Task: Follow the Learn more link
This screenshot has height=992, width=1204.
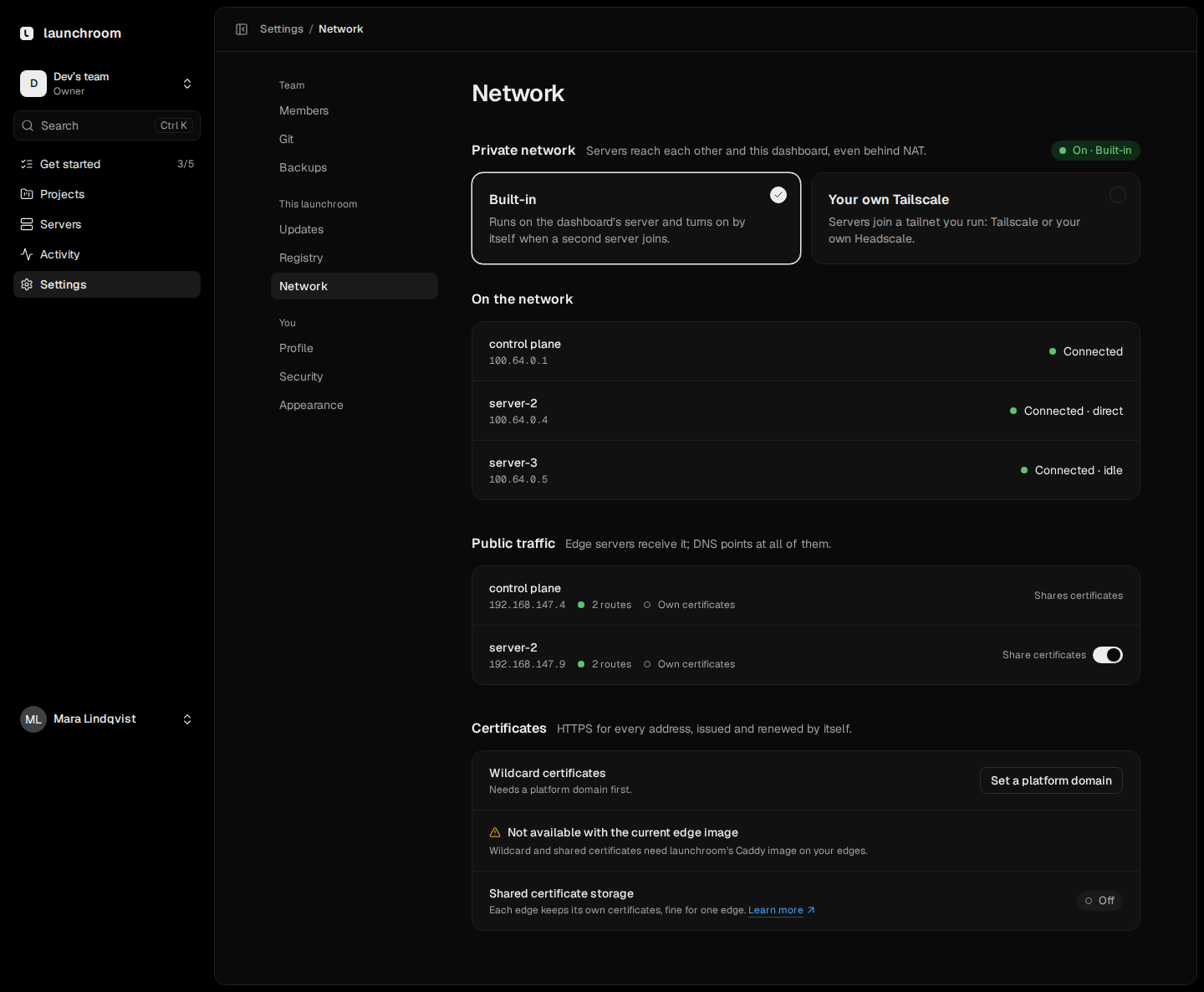Action: (x=775, y=910)
